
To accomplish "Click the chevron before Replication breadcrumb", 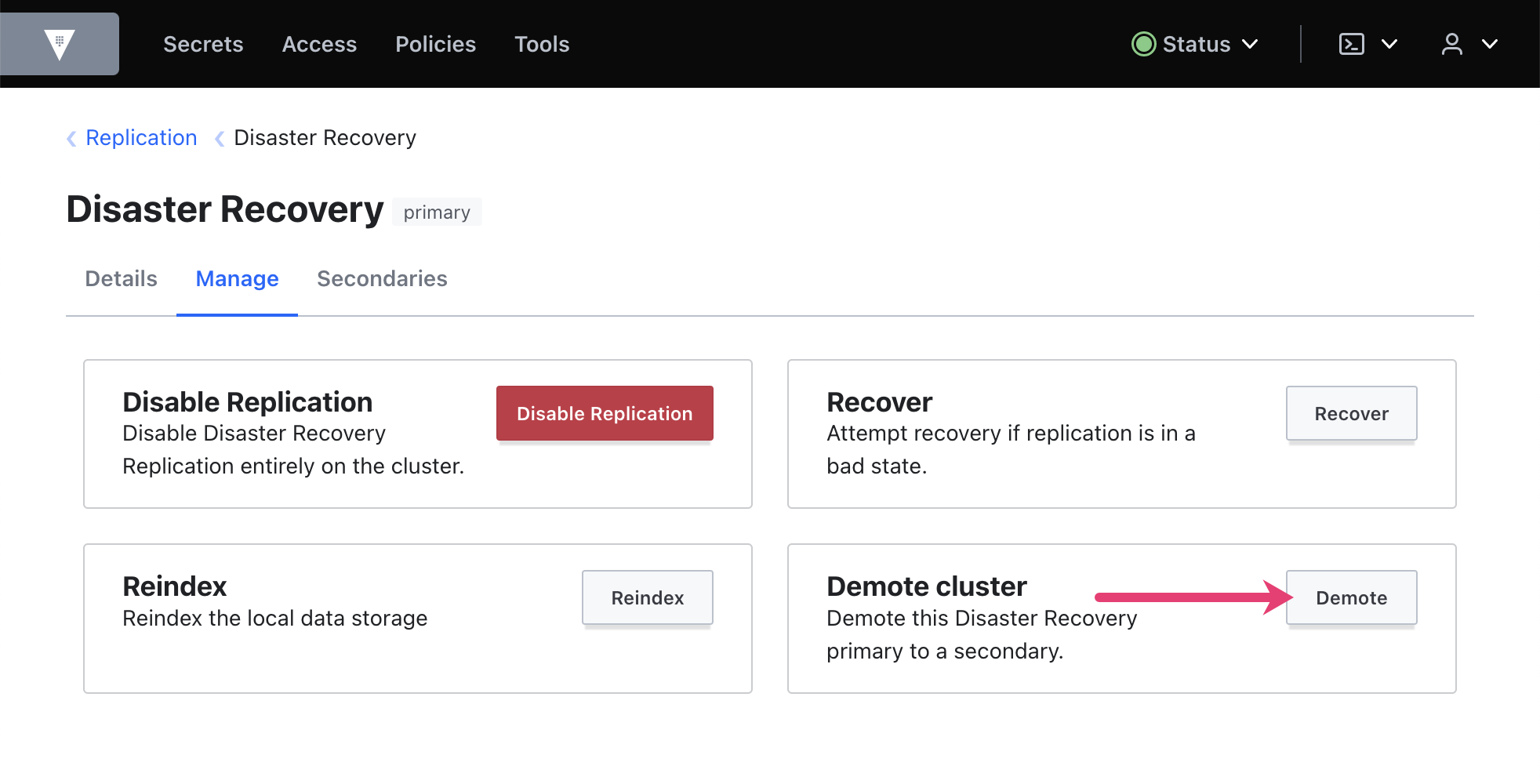I will [71, 139].
